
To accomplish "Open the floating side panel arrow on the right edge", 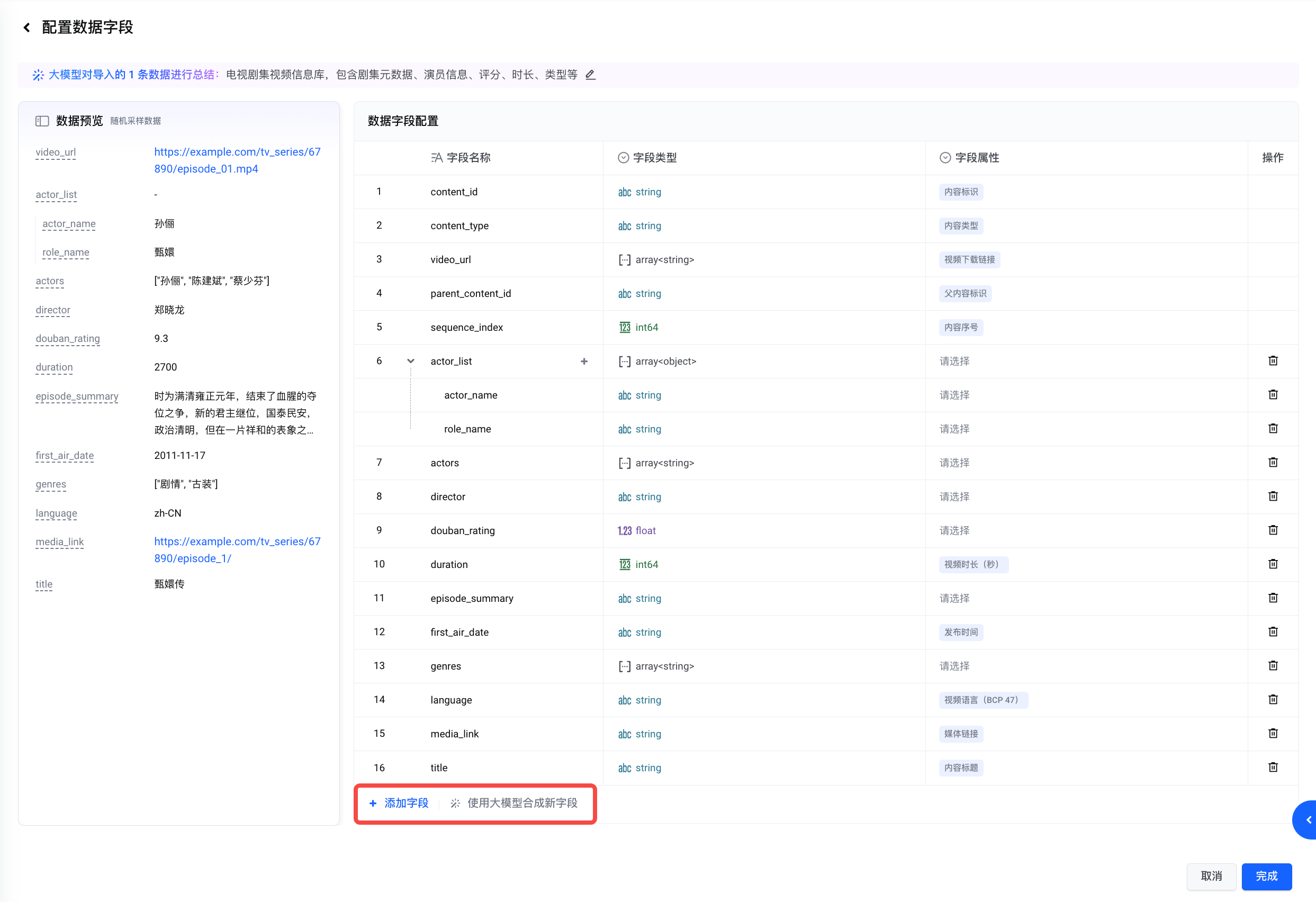I will click(1308, 819).
